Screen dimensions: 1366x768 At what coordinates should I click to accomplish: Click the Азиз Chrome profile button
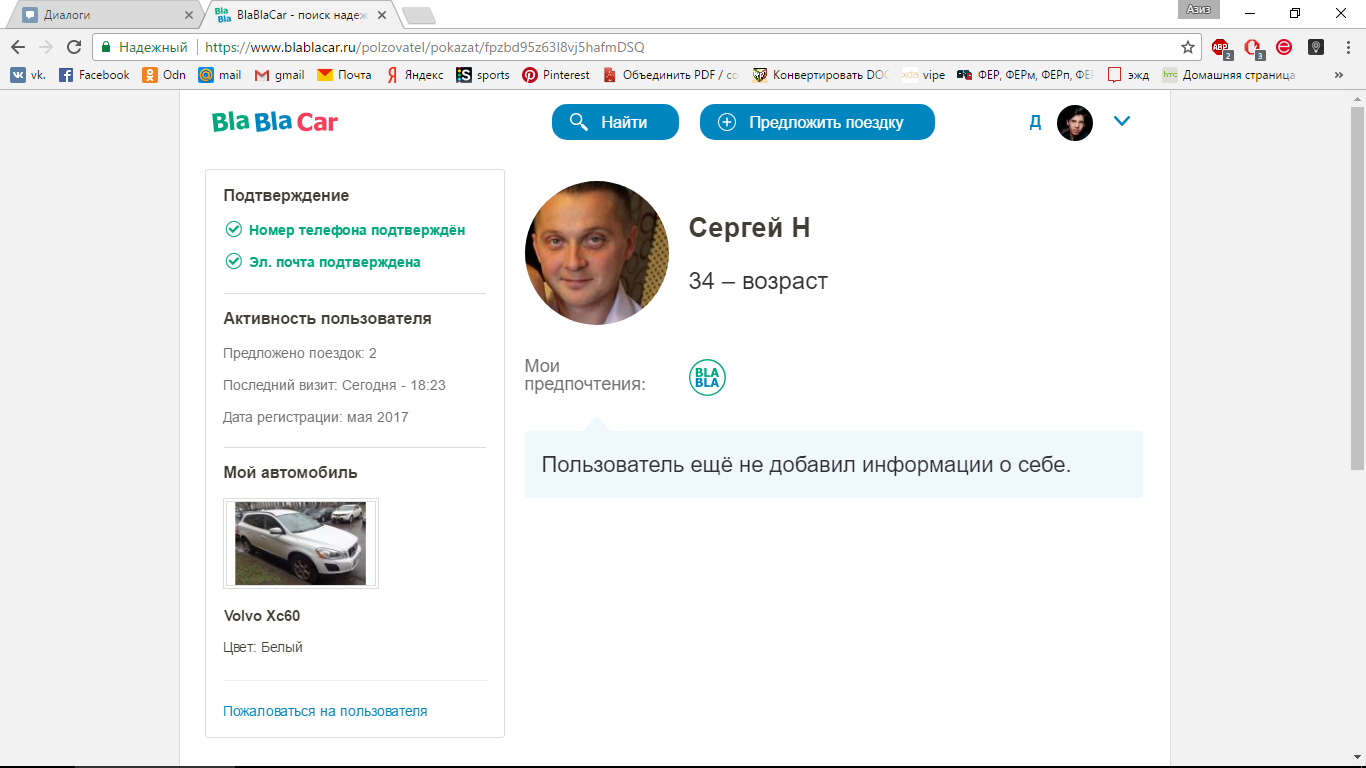click(x=1199, y=9)
